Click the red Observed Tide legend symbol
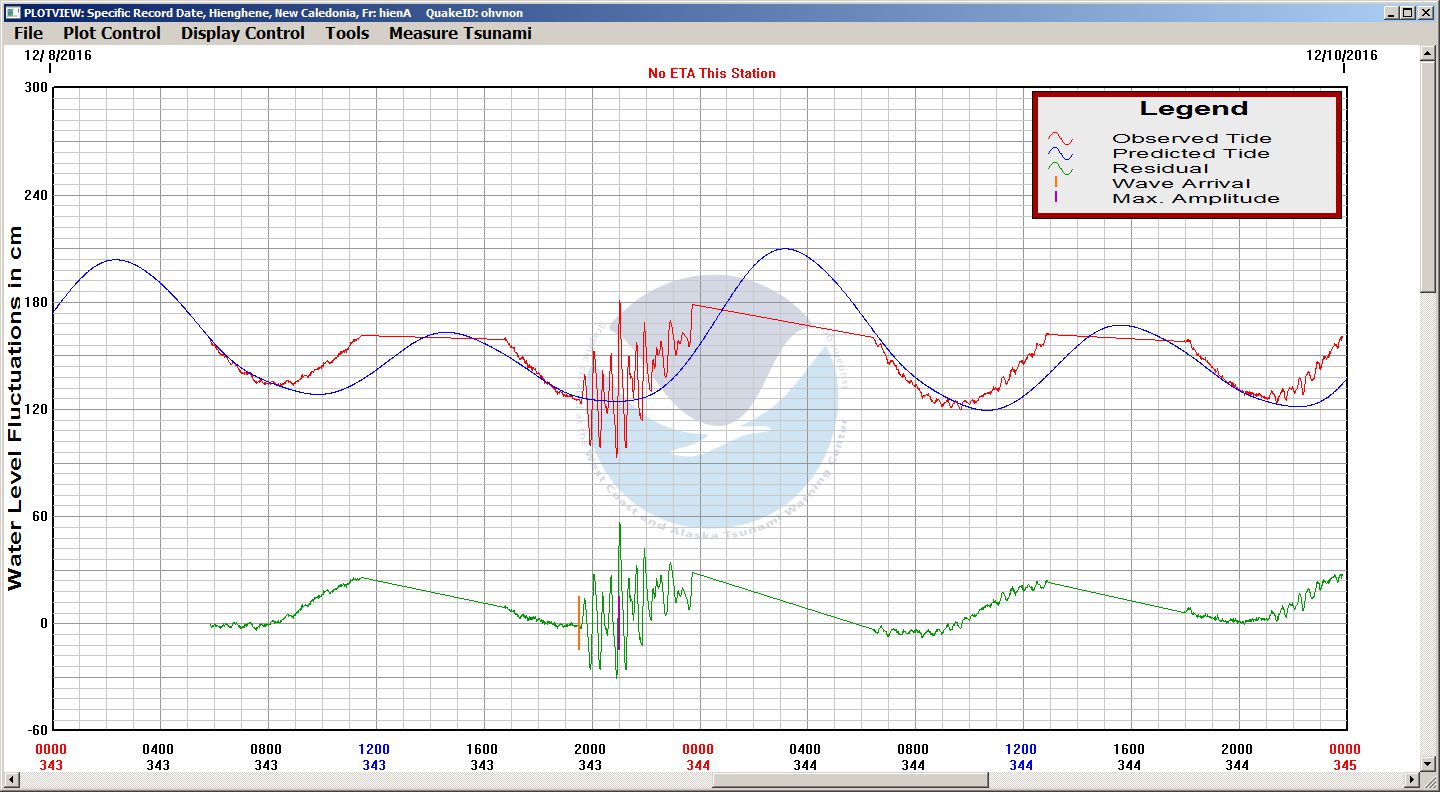The image size is (1440, 792). pyautogui.click(x=1060, y=139)
